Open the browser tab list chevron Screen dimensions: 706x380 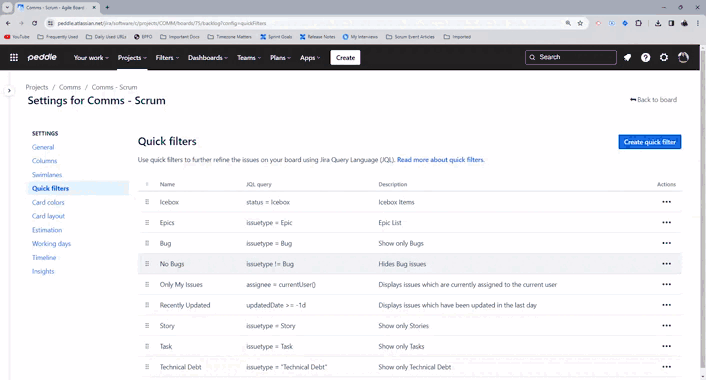(7, 7)
